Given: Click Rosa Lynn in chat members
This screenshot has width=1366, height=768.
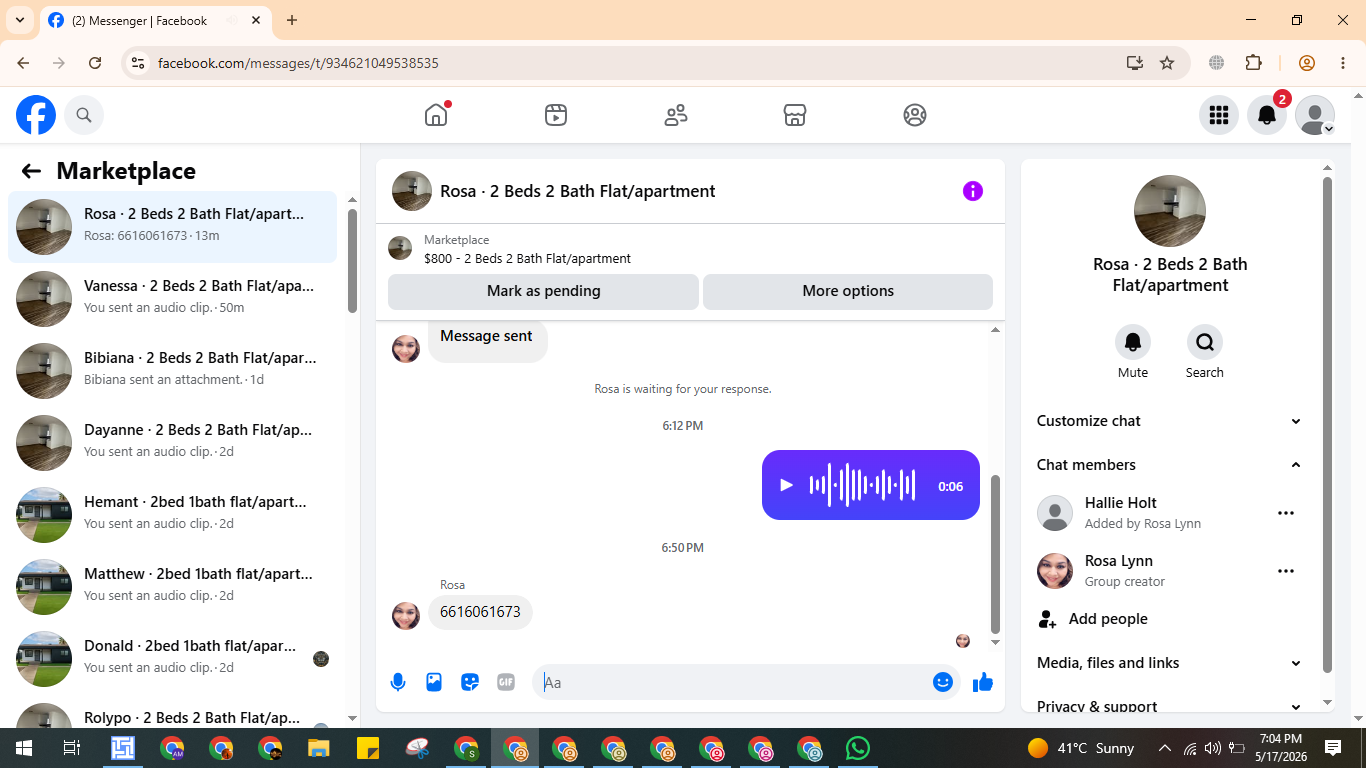Looking at the screenshot, I should [1119, 561].
